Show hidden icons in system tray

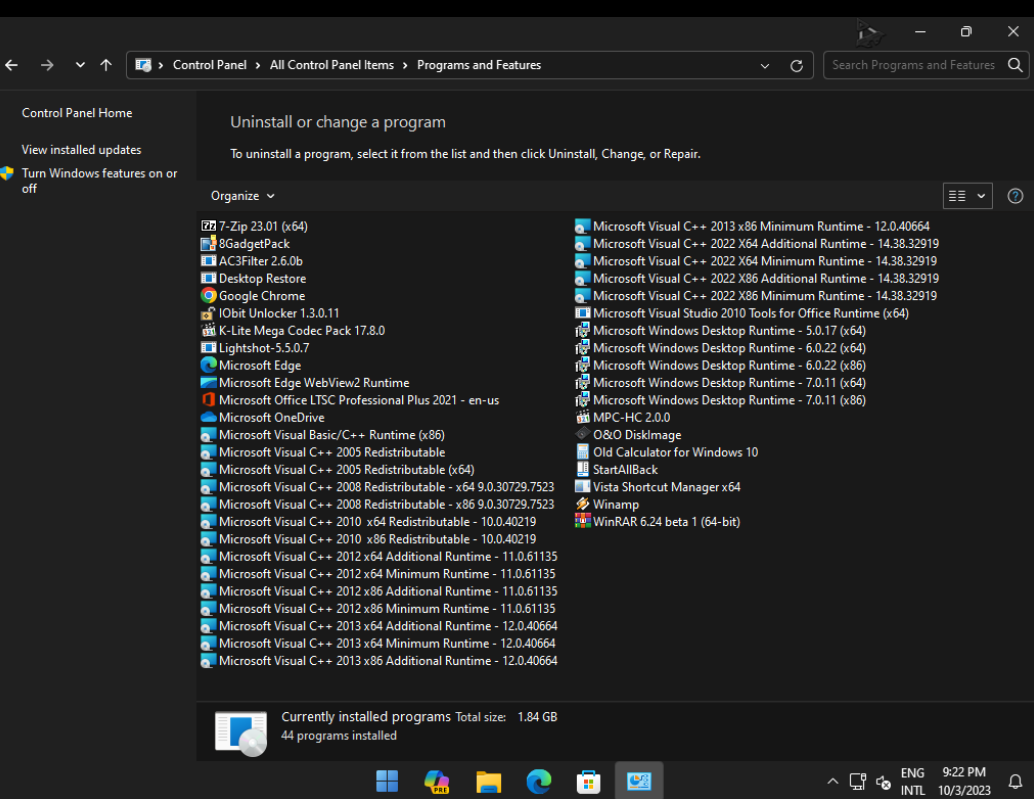[833, 782]
